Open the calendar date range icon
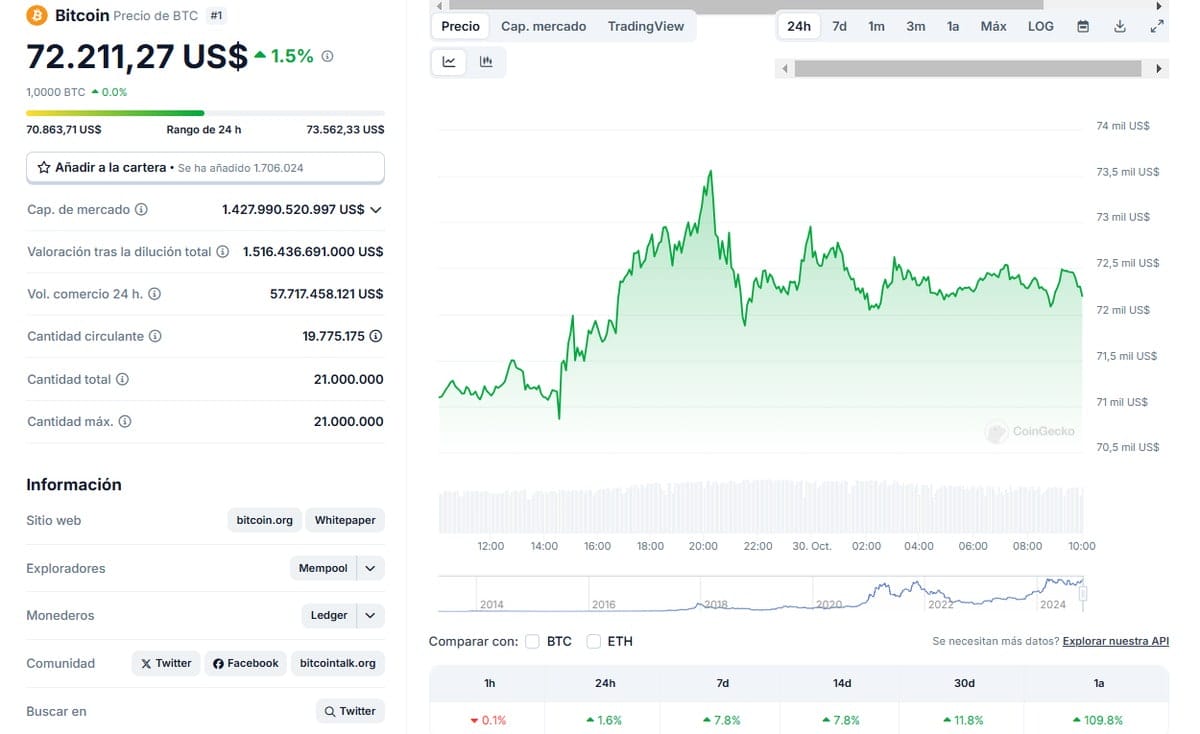1200x734 pixels. pos(1083,27)
